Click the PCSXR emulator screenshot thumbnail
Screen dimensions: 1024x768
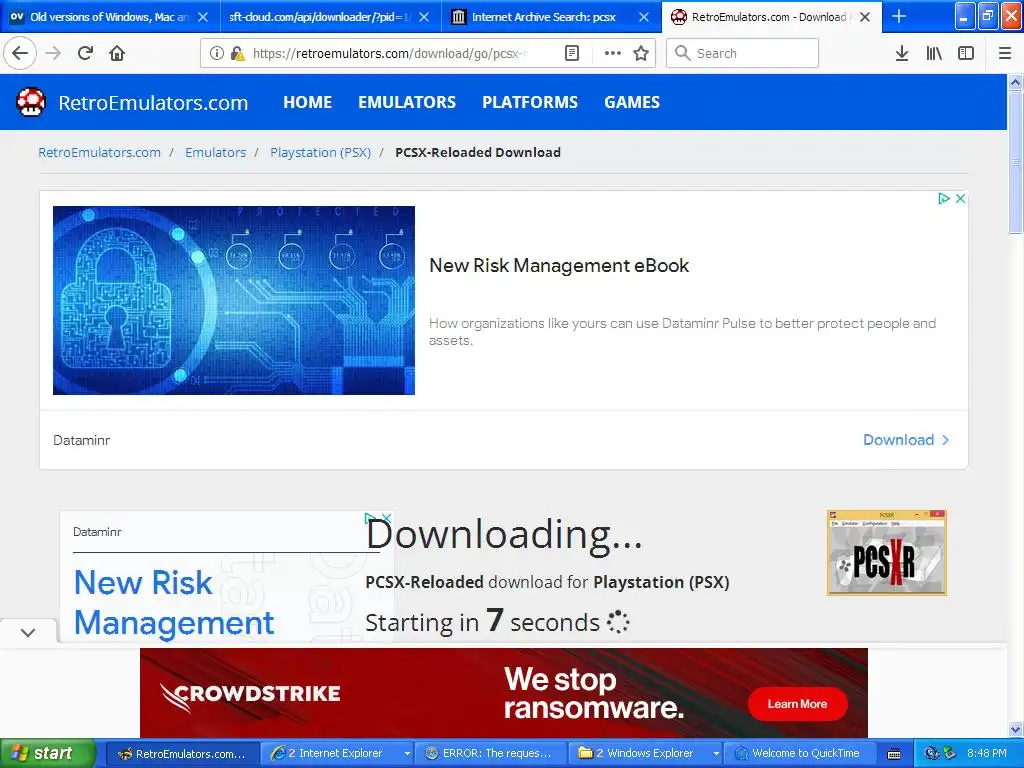click(x=886, y=552)
